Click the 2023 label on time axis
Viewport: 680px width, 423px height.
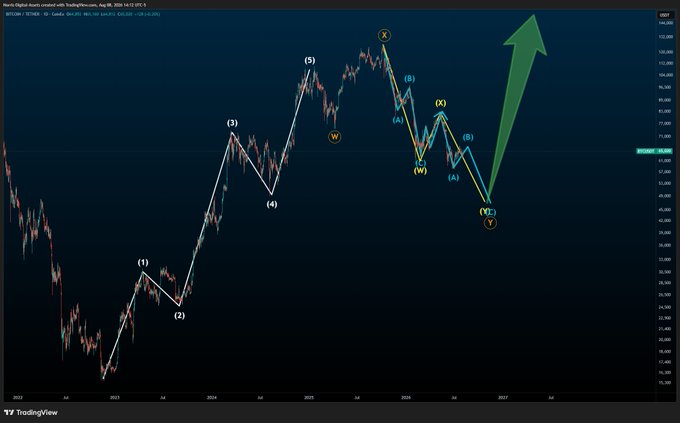tap(114, 397)
